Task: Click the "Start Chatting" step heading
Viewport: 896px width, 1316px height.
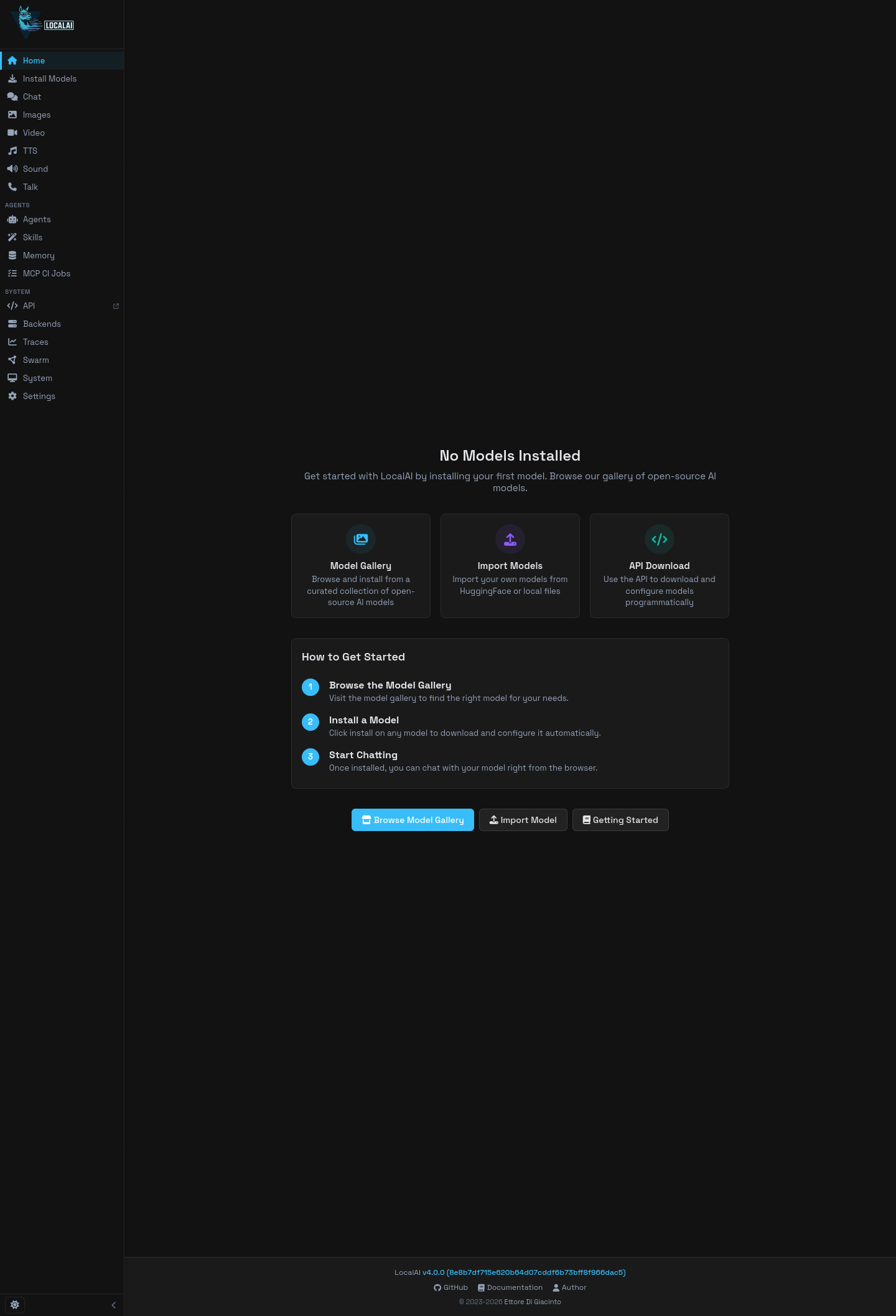Action: pyautogui.click(x=363, y=755)
